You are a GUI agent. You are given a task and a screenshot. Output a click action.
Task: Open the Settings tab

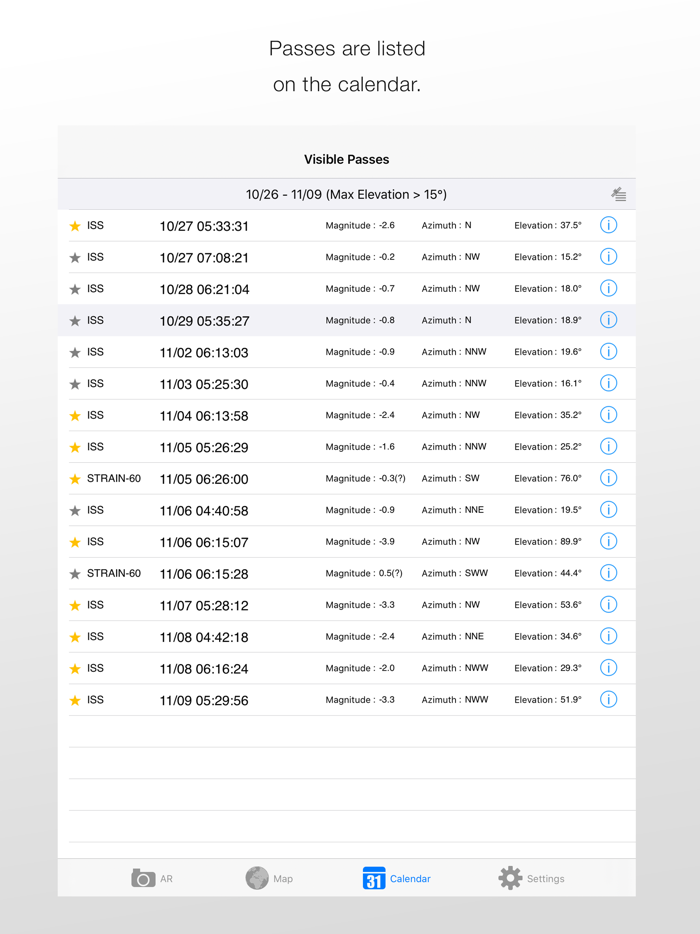point(531,878)
